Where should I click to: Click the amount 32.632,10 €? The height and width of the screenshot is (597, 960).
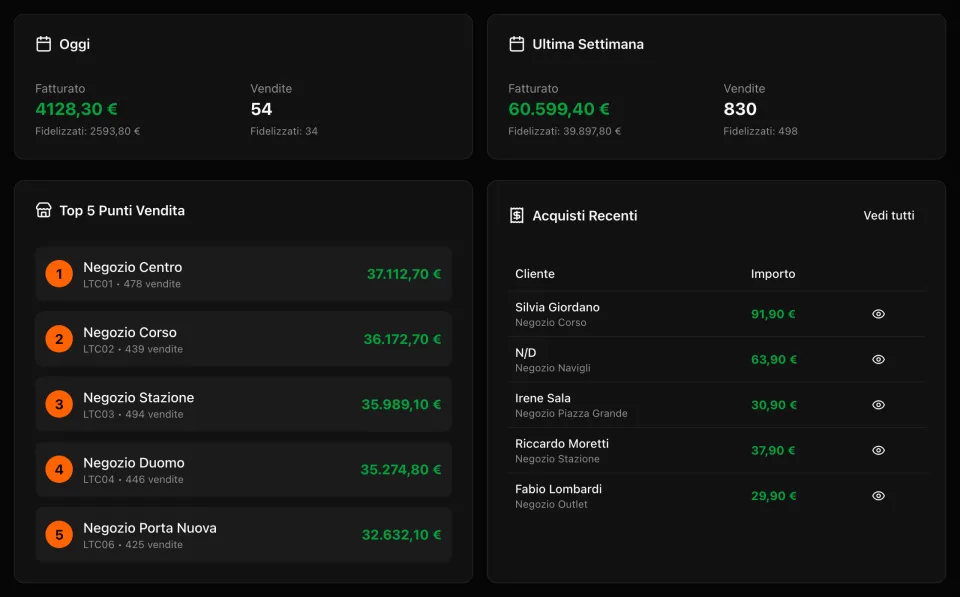point(401,535)
